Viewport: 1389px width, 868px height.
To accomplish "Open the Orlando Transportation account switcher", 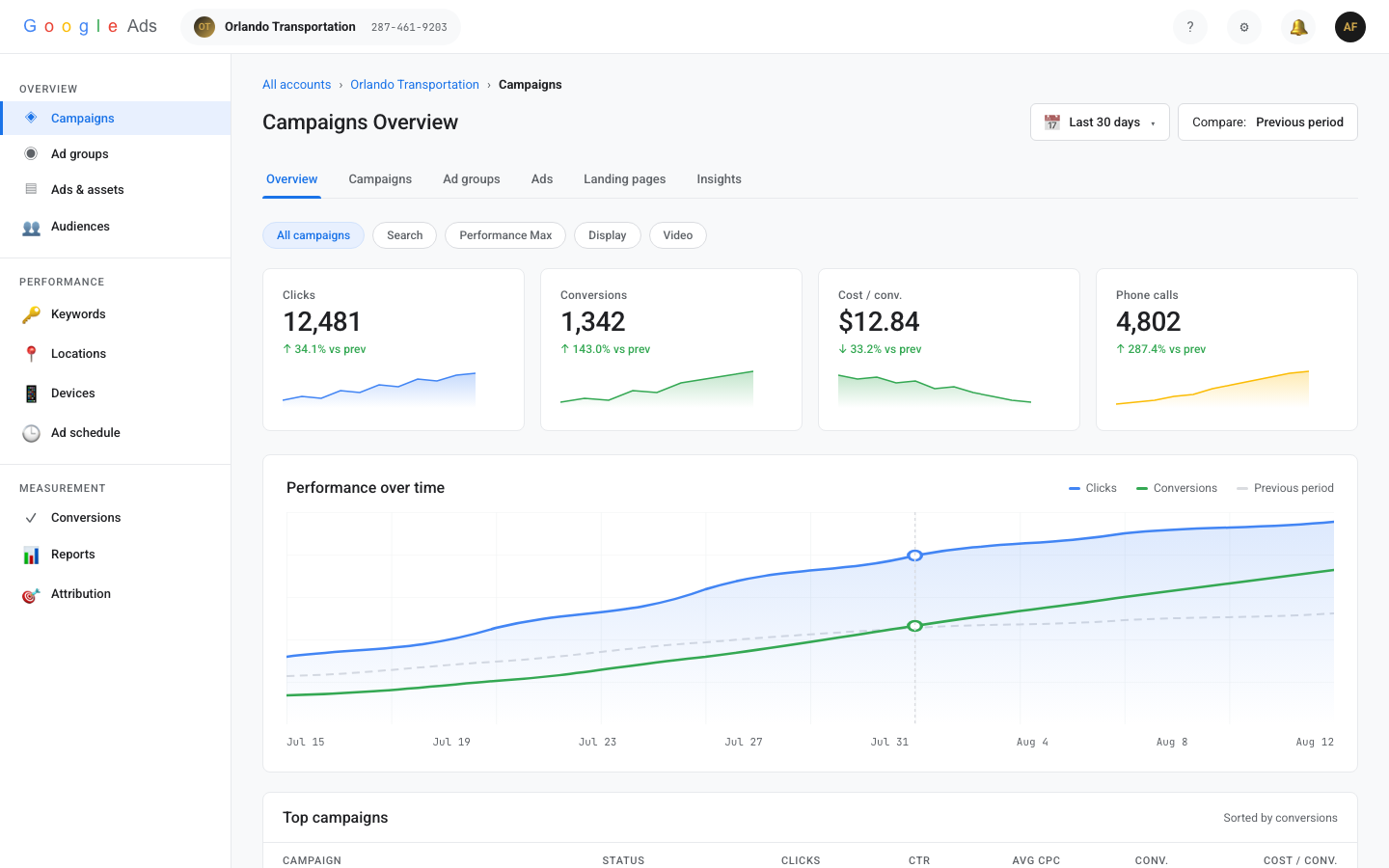I will (x=320, y=27).
